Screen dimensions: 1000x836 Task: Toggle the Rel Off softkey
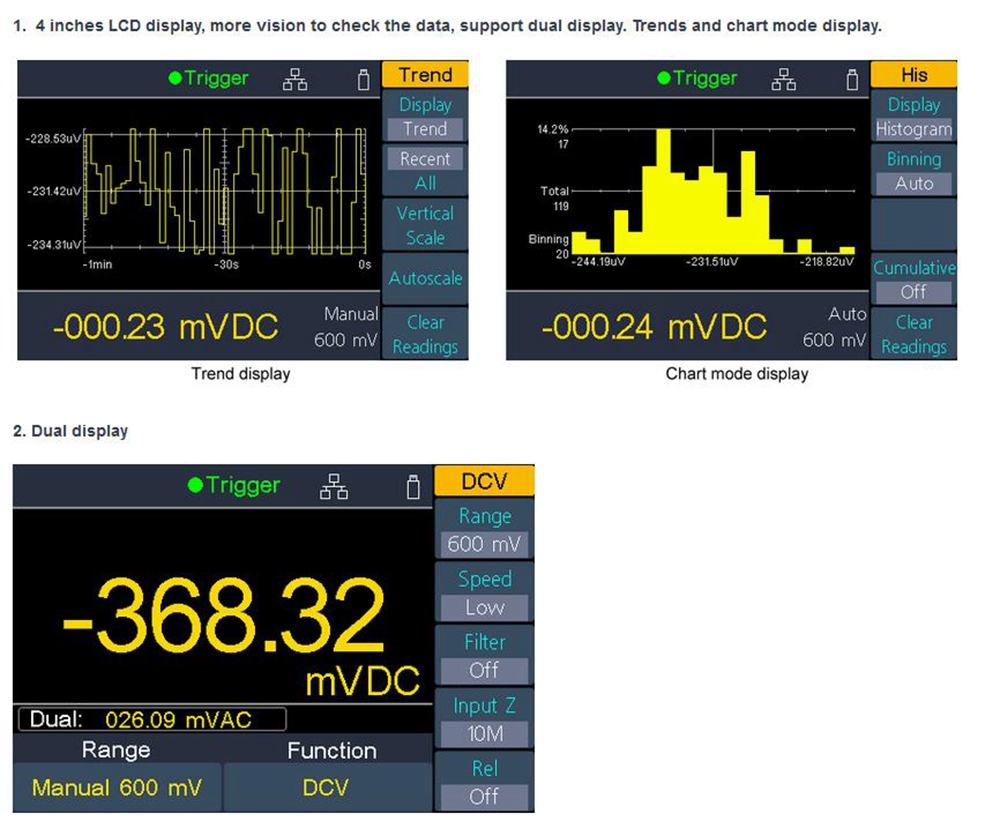[484, 783]
